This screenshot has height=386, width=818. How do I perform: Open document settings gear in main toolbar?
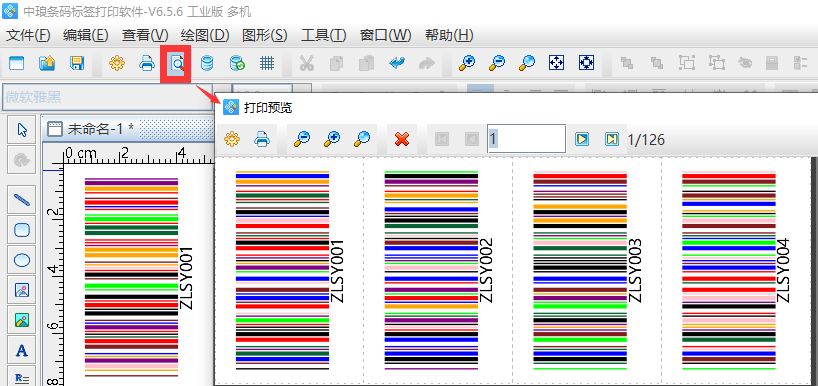coord(117,64)
